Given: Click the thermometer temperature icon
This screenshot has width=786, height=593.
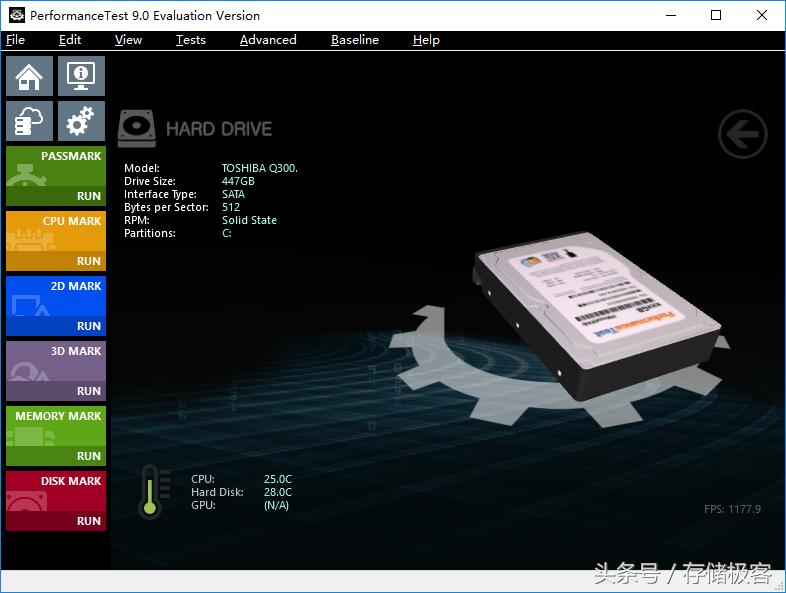Looking at the screenshot, I should coord(154,492).
